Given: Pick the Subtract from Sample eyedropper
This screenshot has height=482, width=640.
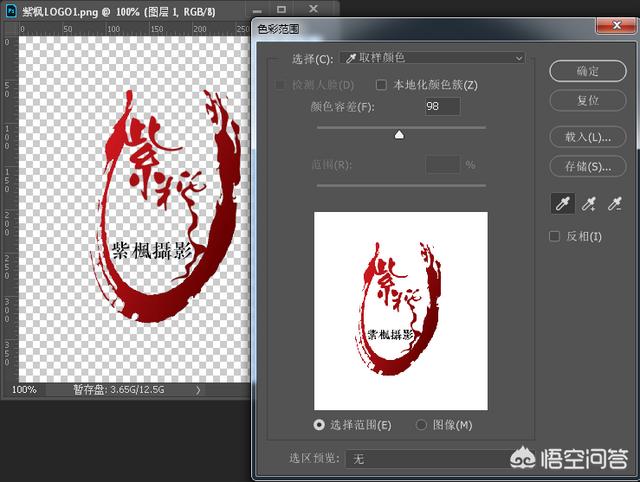Looking at the screenshot, I should [x=616, y=204].
